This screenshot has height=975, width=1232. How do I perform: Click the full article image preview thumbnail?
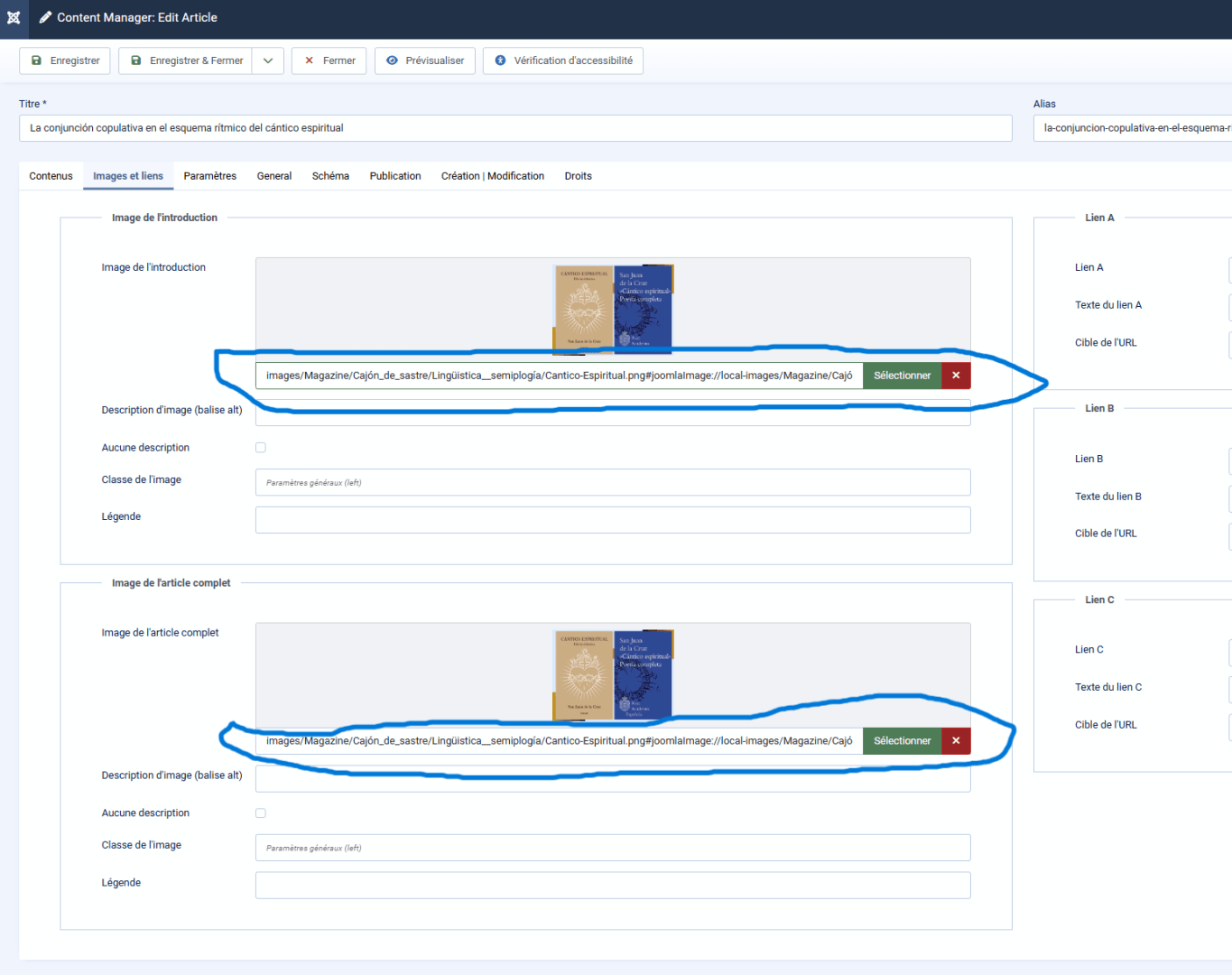pos(613,674)
